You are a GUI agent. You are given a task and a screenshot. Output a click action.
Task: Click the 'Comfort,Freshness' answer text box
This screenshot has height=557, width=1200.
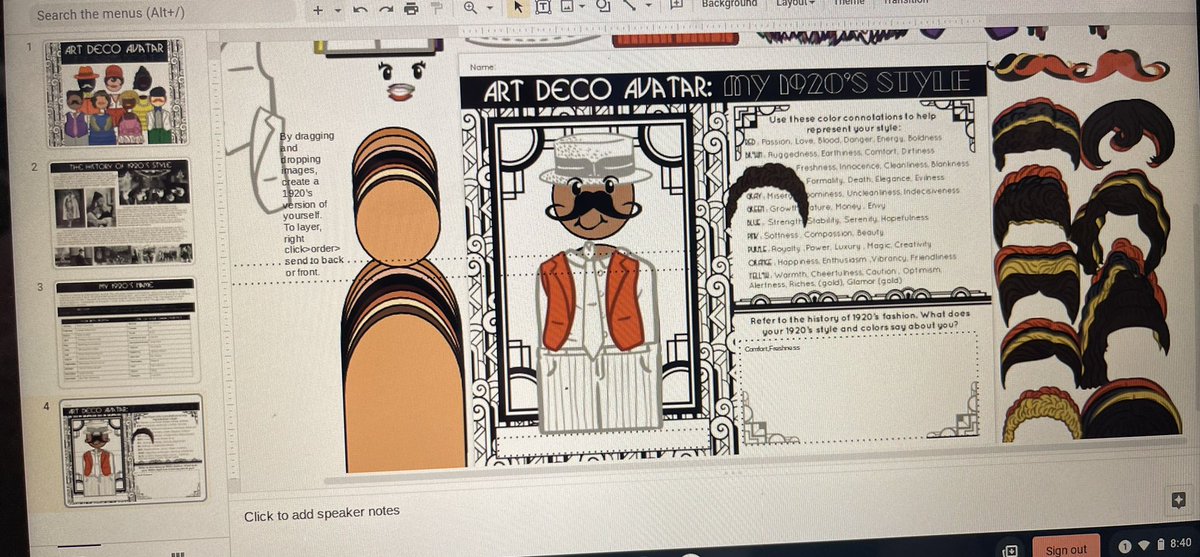(x=859, y=386)
